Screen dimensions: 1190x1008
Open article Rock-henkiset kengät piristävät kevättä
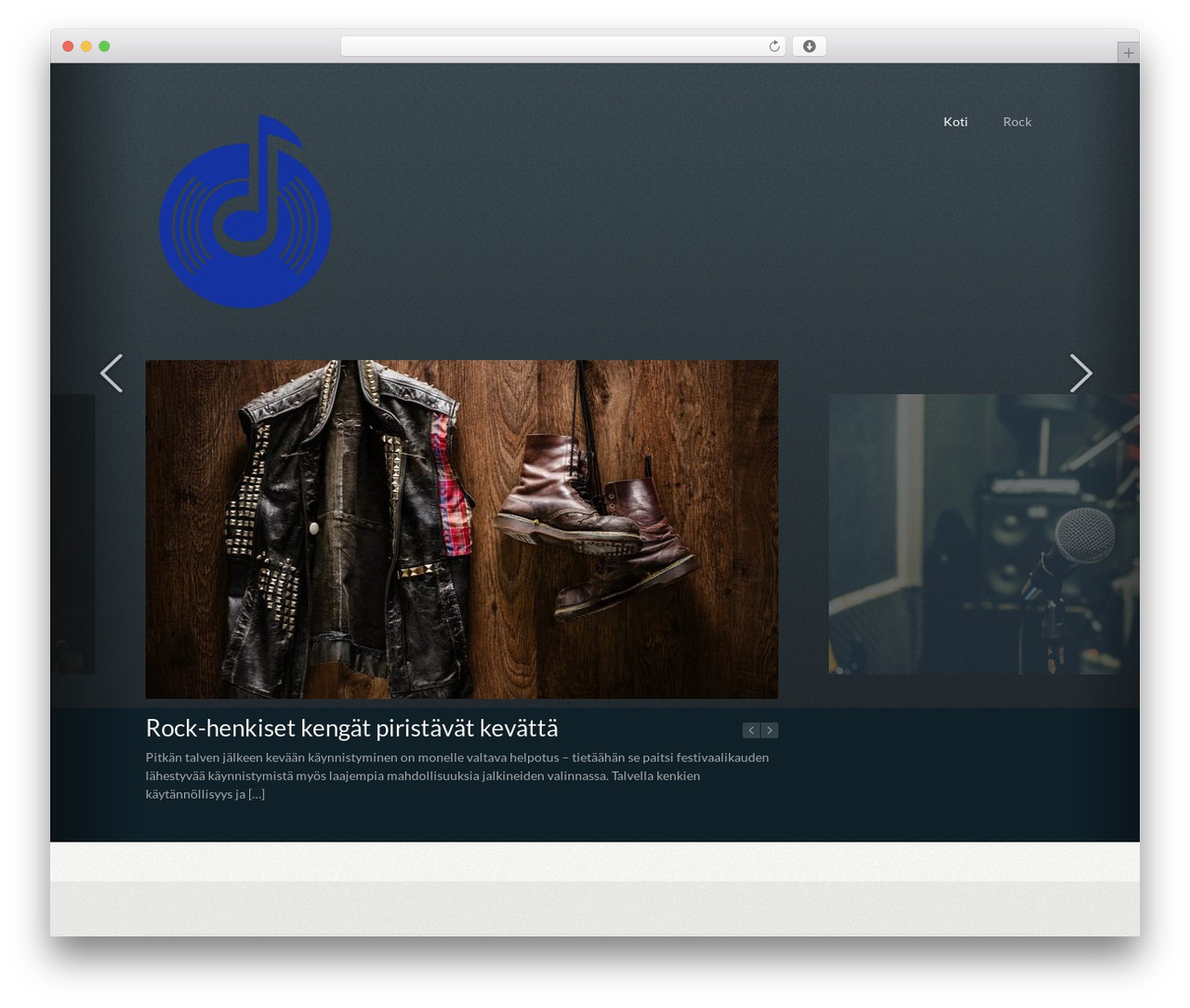point(351,727)
